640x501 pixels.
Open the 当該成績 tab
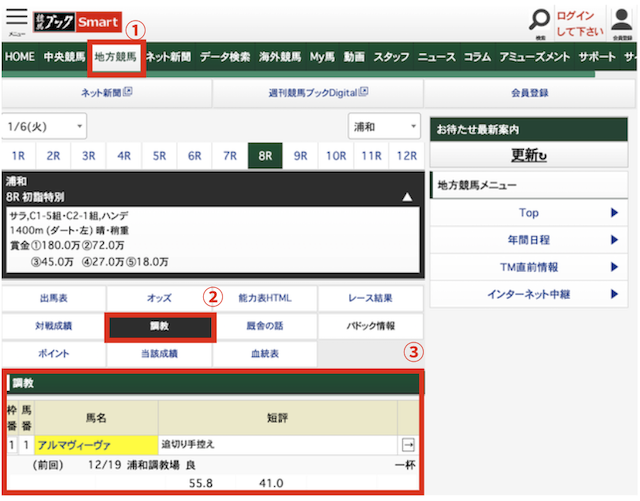159,354
